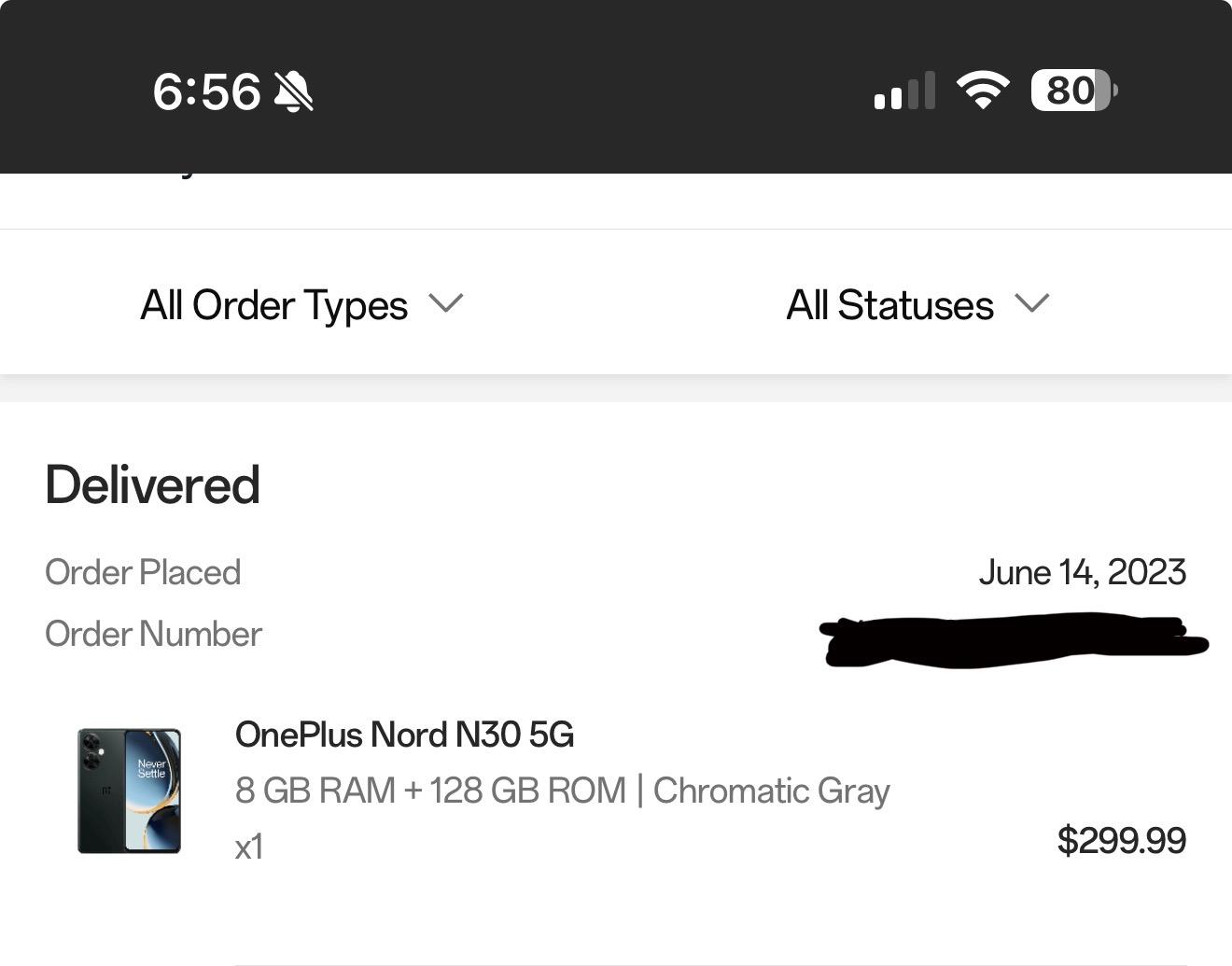This screenshot has width=1232, height=966.
Task: Tap the 8 GB RAM + 128 GB ROM text
Action: [x=430, y=791]
